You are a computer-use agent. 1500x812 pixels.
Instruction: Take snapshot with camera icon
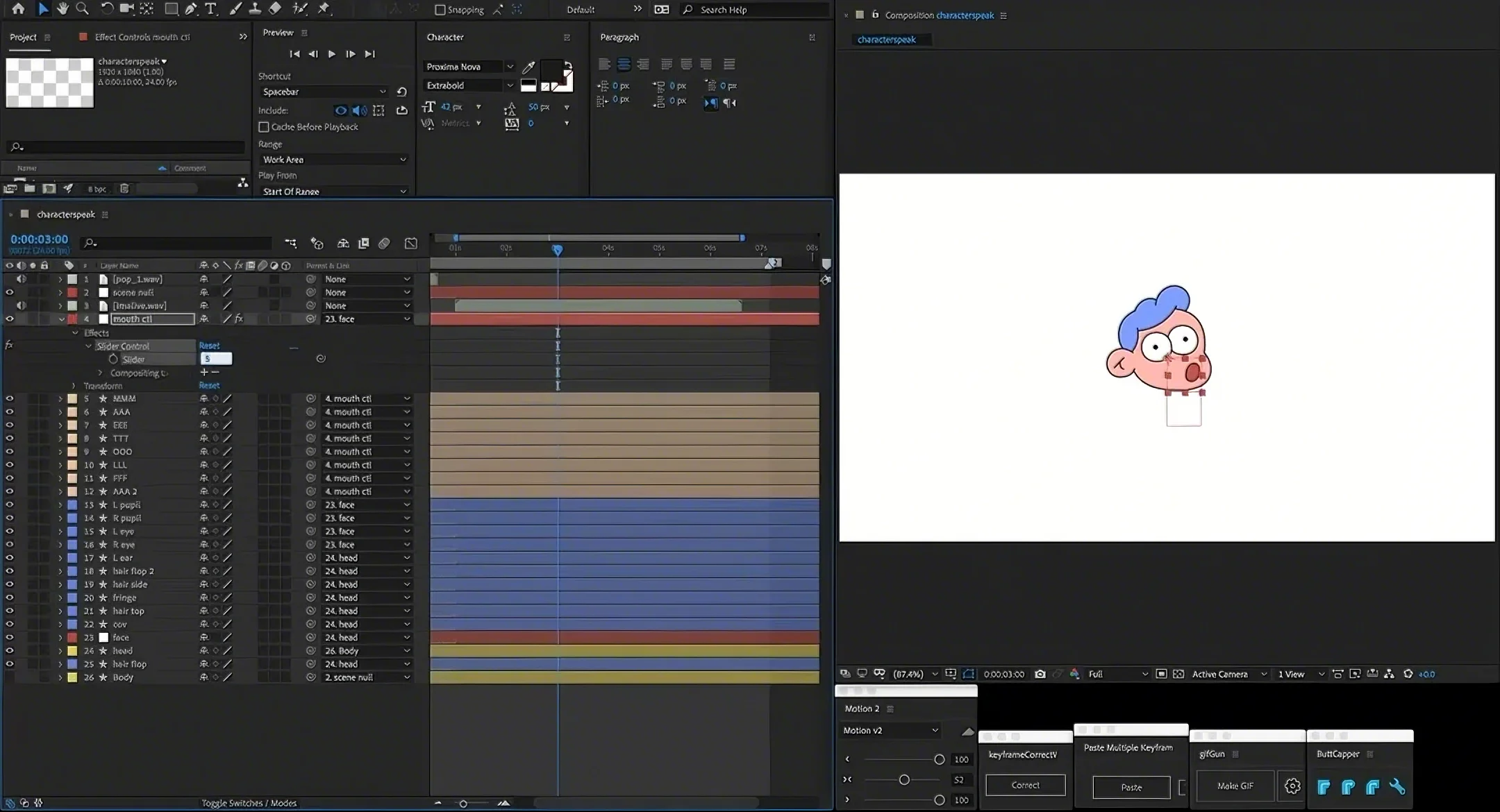(1040, 674)
